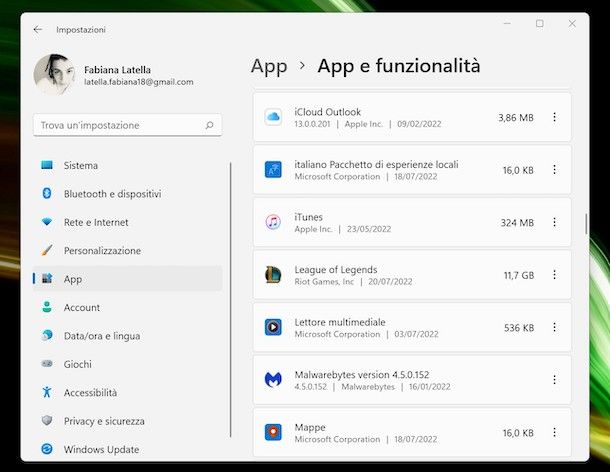This screenshot has height=472, width=610.
Task: Click the 324 MB size value
Action: click(x=517, y=223)
